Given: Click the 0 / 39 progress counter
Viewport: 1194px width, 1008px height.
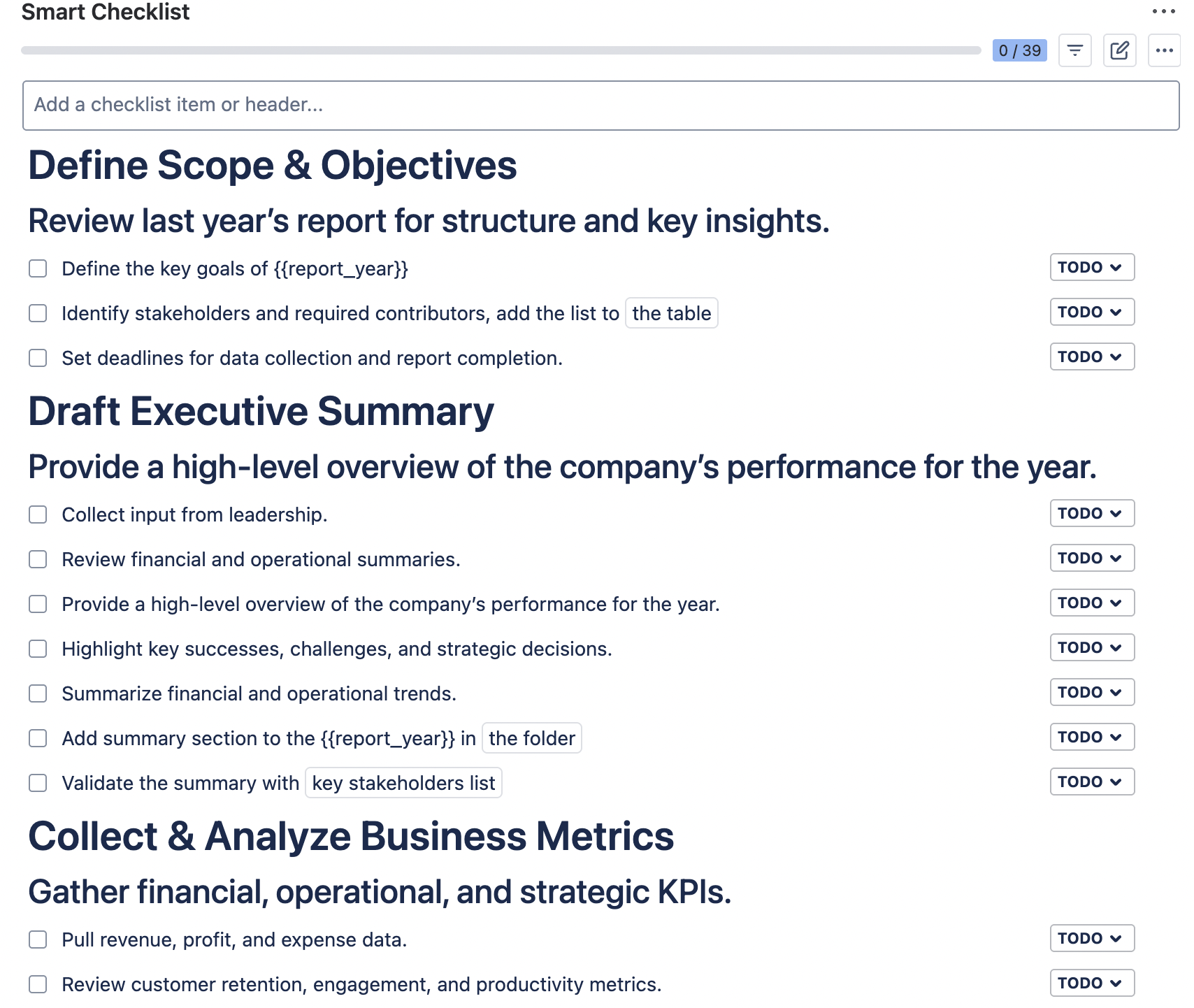Looking at the screenshot, I should [x=1019, y=50].
